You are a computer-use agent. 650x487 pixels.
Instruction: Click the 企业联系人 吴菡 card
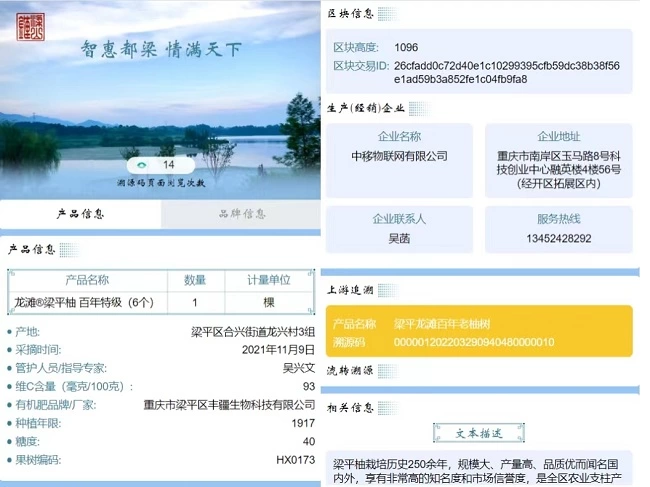pyautogui.click(x=399, y=230)
